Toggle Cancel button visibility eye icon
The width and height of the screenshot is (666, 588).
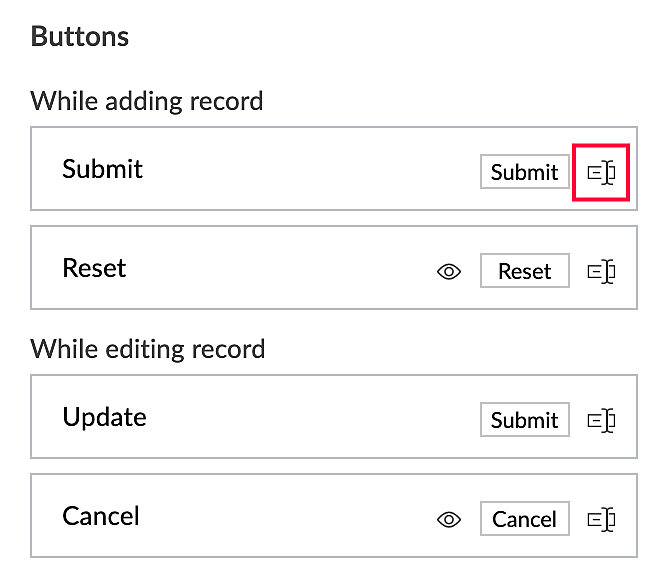pyautogui.click(x=449, y=519)
